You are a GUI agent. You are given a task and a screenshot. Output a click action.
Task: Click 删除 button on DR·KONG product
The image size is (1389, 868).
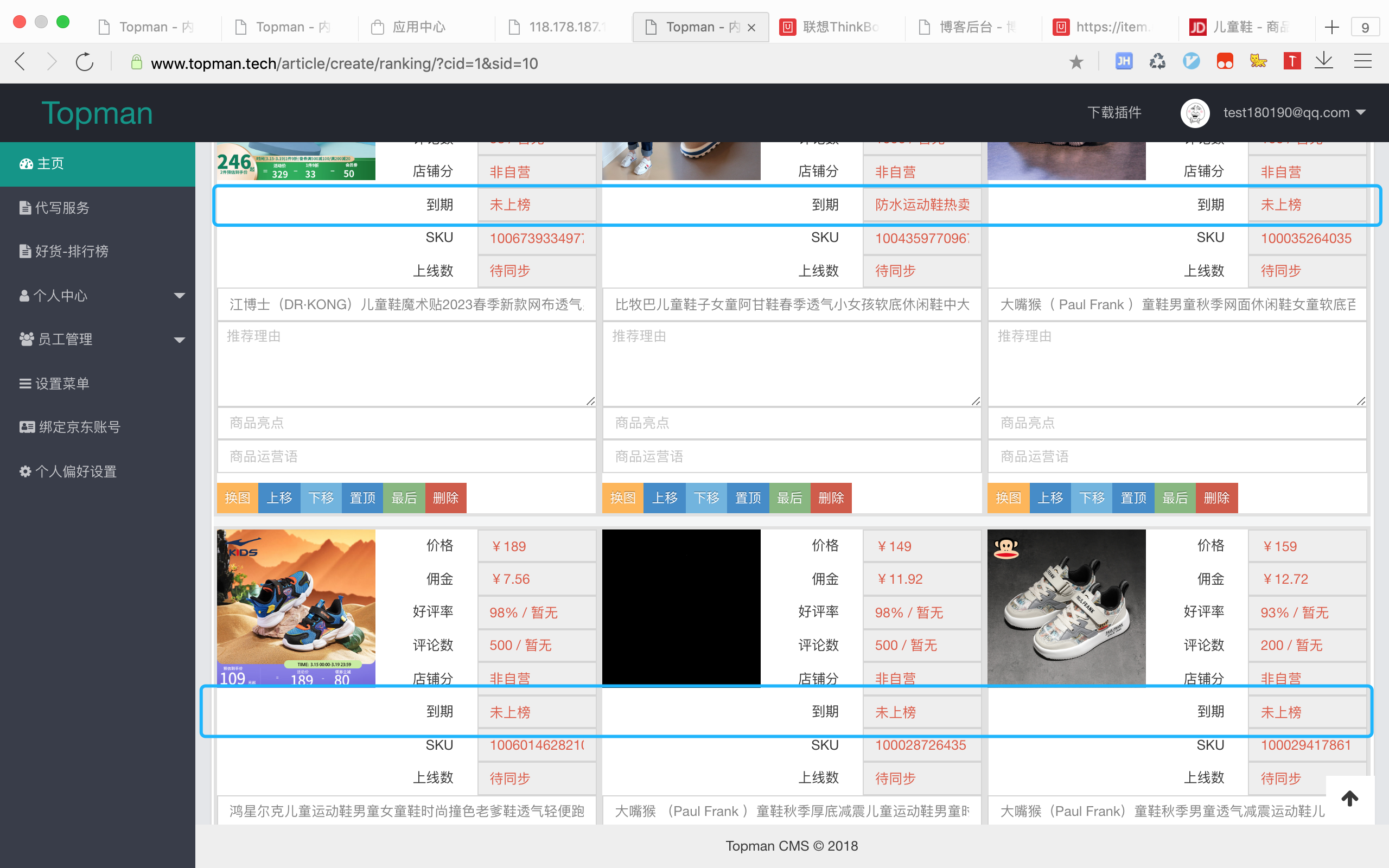click(x=445, y=497)
